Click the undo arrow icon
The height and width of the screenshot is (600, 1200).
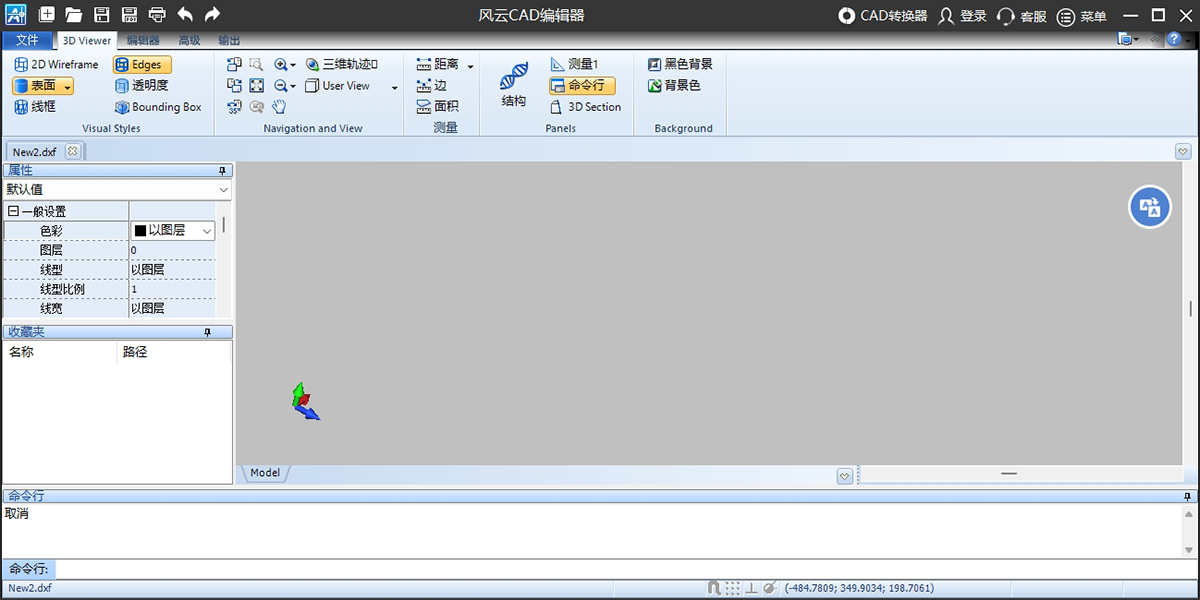pos(185,15)
